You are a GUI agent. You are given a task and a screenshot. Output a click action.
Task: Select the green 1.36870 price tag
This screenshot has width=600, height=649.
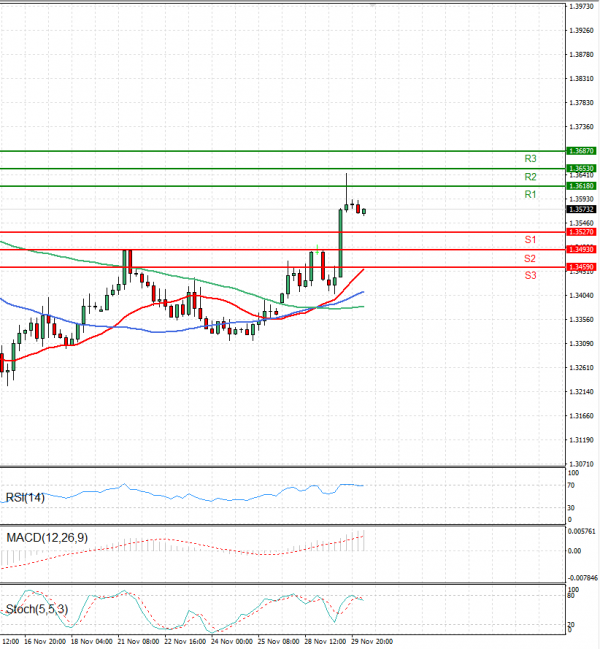(x=581, y=151)
